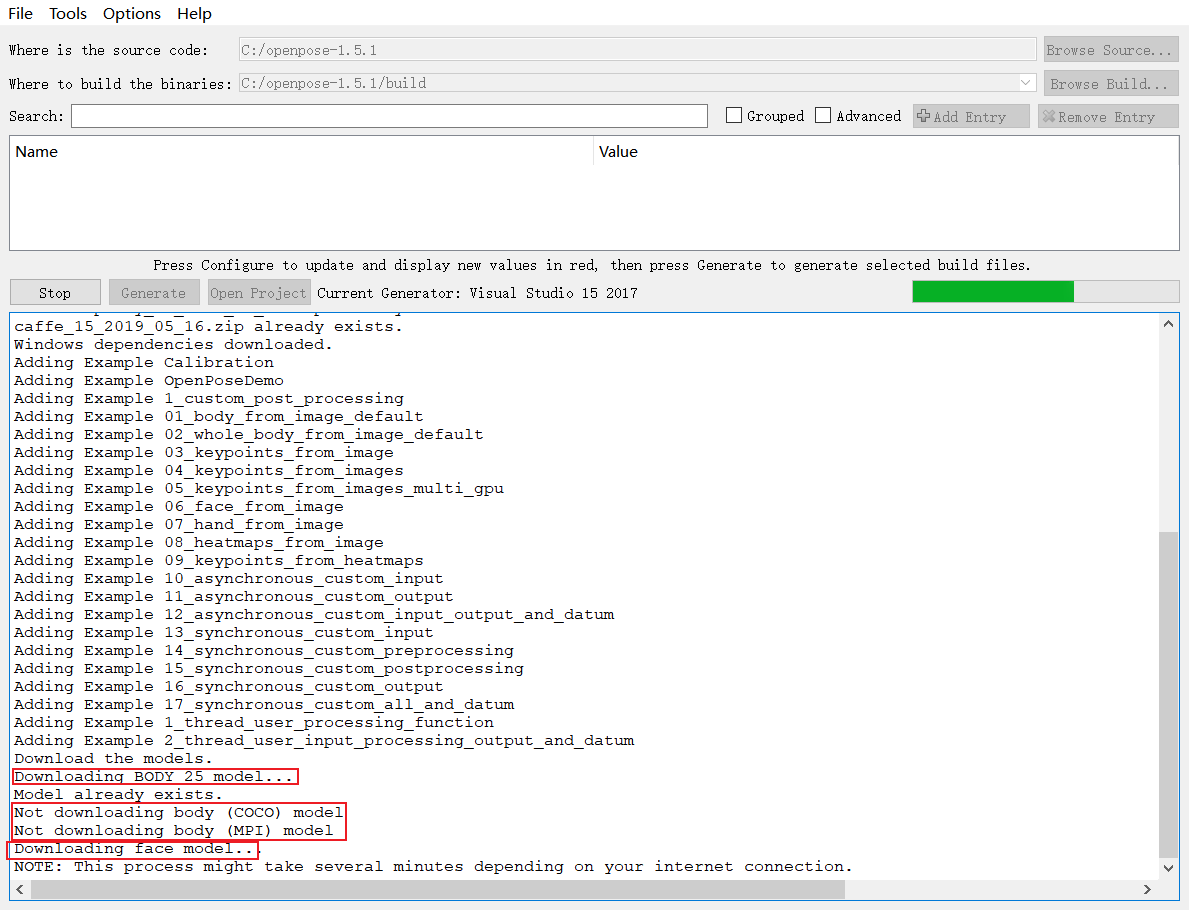
Task: Open the File menu
Action: [x=20, y=14]
